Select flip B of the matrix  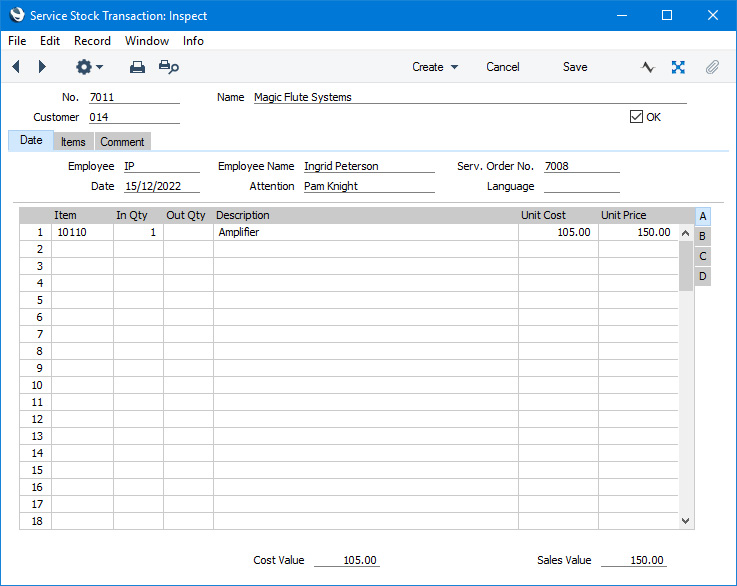click(x=703, y=236)
